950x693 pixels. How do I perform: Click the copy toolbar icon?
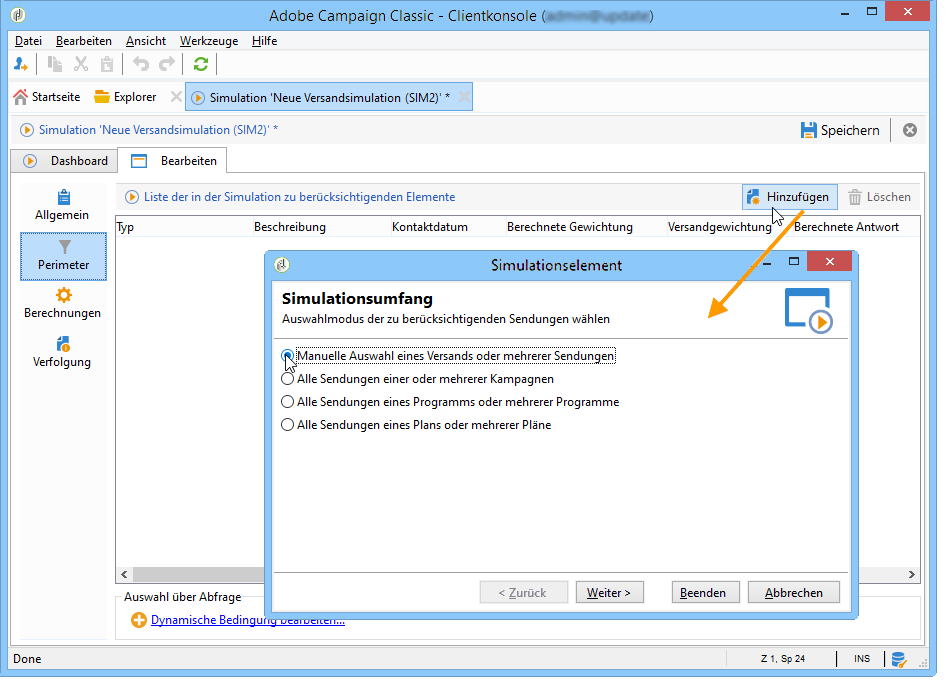[55, 64]
